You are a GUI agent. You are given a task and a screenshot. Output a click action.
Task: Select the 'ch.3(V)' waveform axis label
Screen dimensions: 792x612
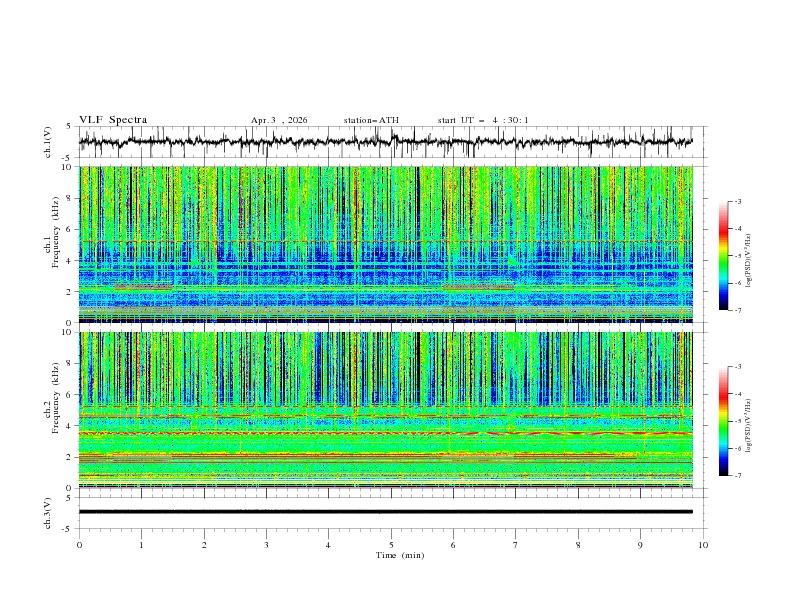pos(49,511)
